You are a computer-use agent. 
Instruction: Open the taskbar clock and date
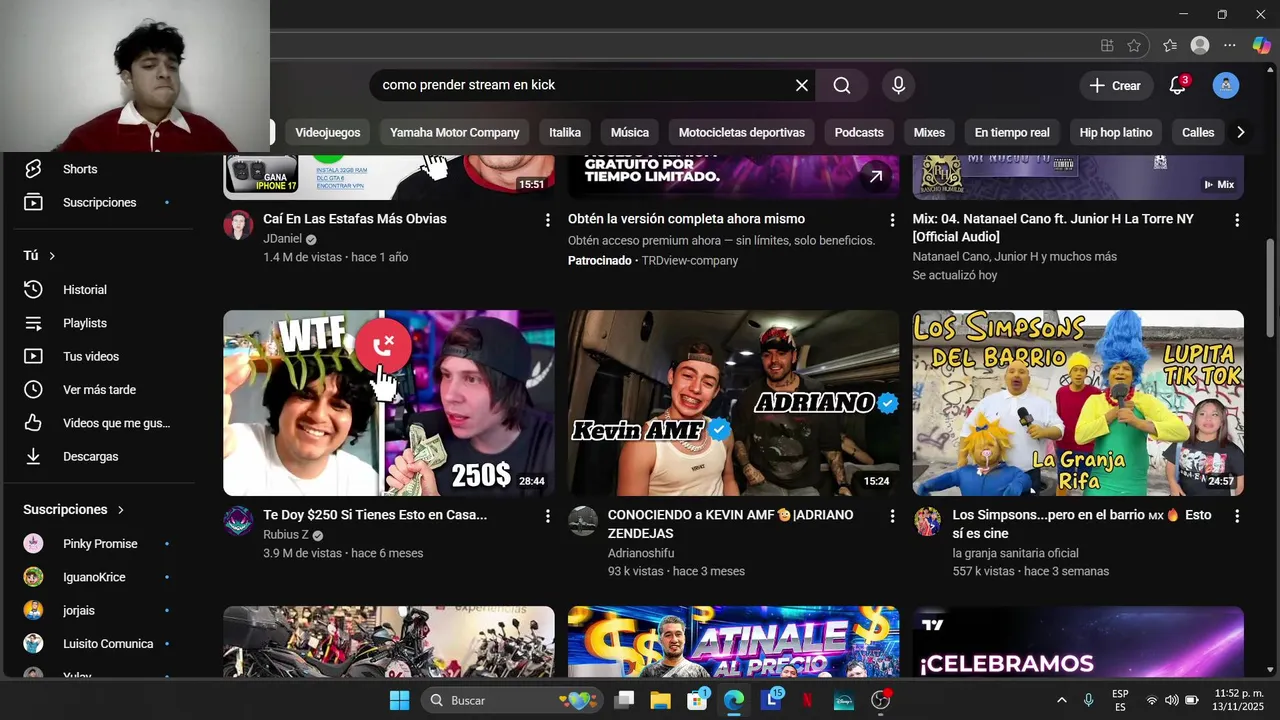(1238, 700)
